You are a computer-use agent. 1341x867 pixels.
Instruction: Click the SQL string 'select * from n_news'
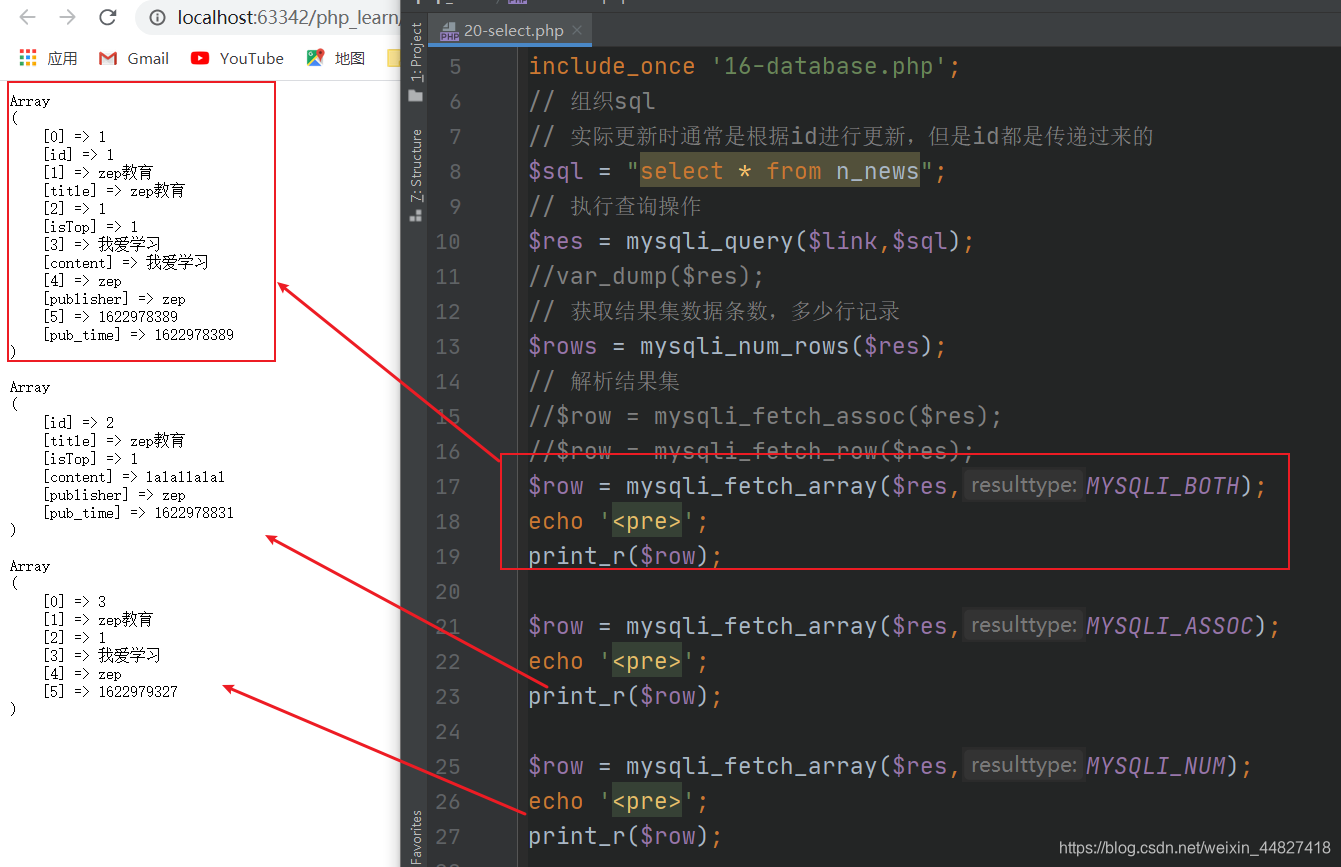coord(779,172)
